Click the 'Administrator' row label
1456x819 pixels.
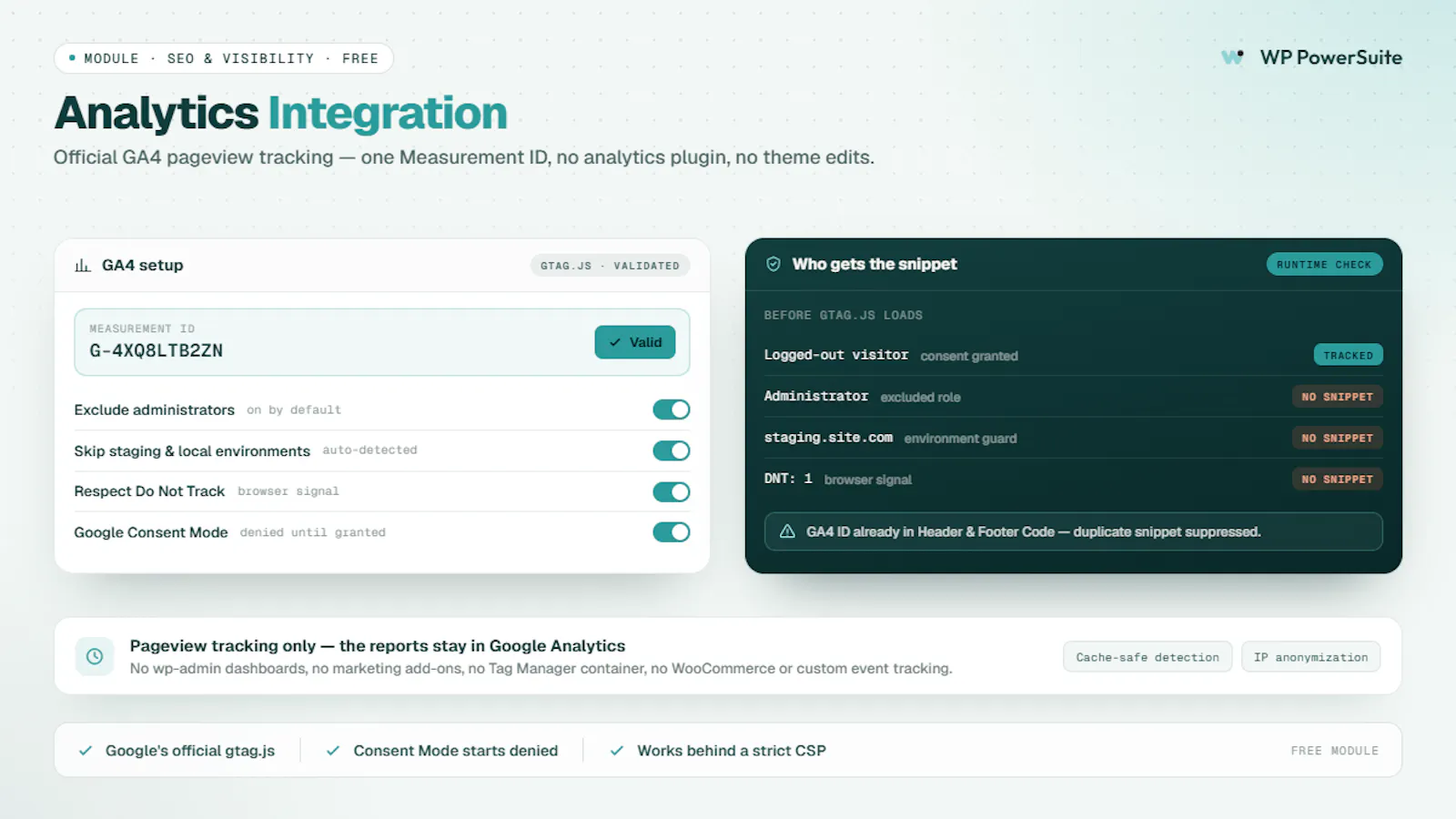pos(816,396)
